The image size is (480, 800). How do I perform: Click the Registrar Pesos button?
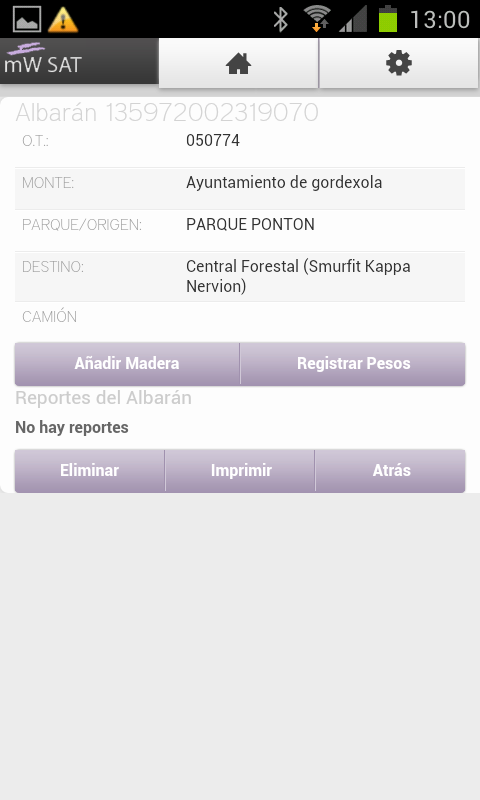pyautogui.click(x=353, y=363)
